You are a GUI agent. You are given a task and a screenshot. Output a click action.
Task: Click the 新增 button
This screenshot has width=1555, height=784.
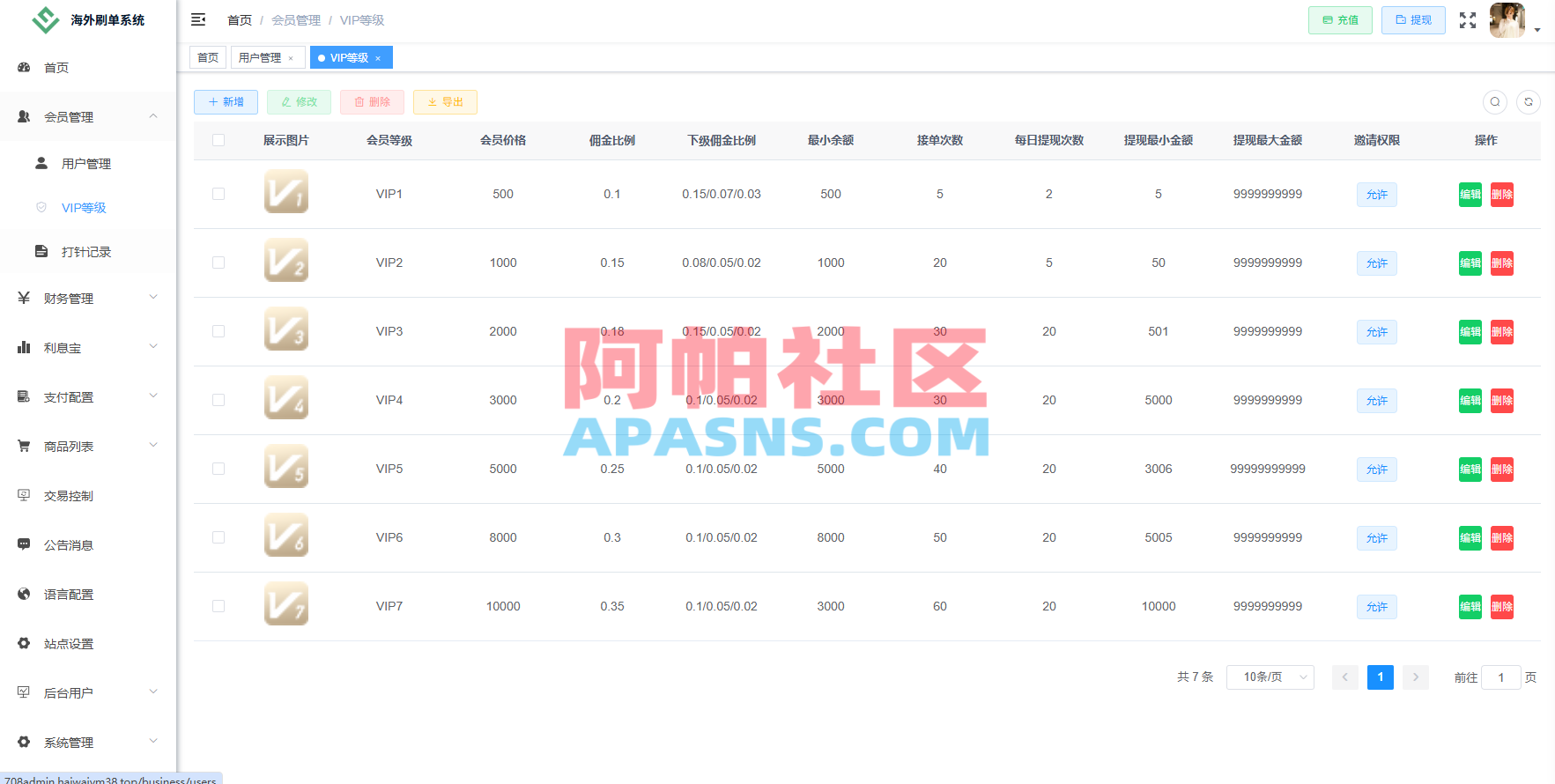point(226,102)
